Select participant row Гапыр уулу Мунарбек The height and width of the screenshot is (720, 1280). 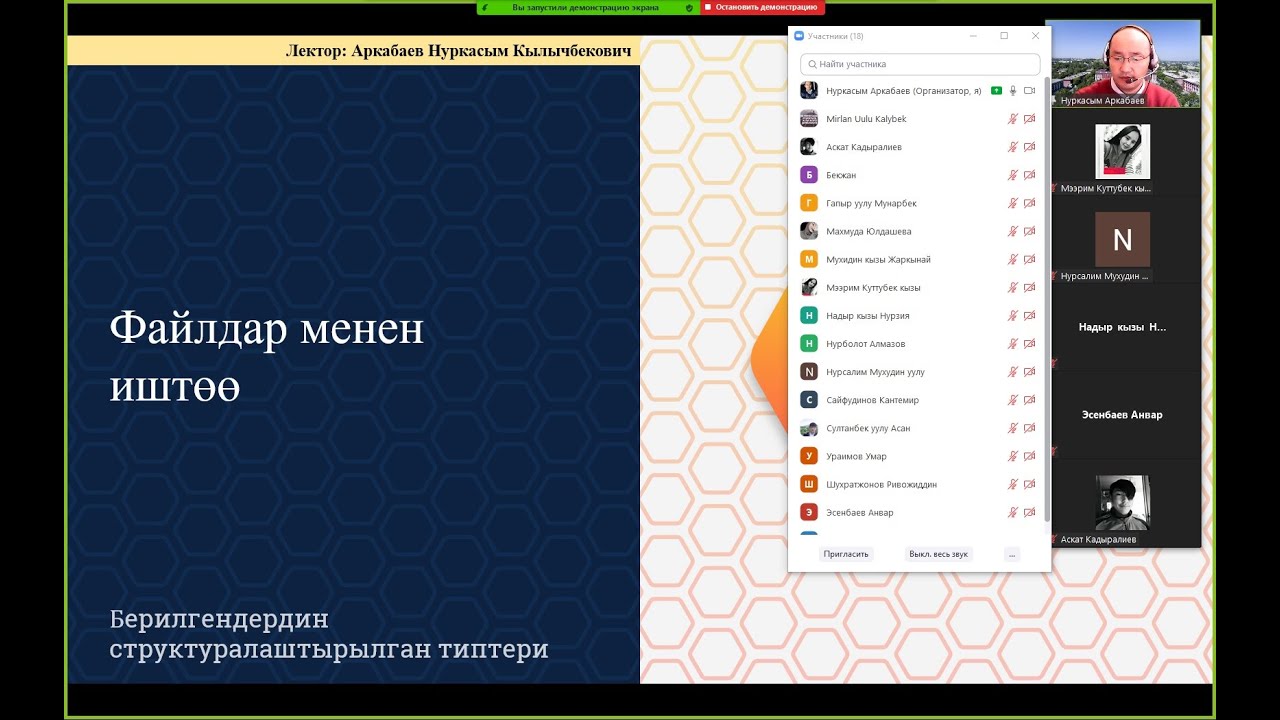click(x=920, y=203)
